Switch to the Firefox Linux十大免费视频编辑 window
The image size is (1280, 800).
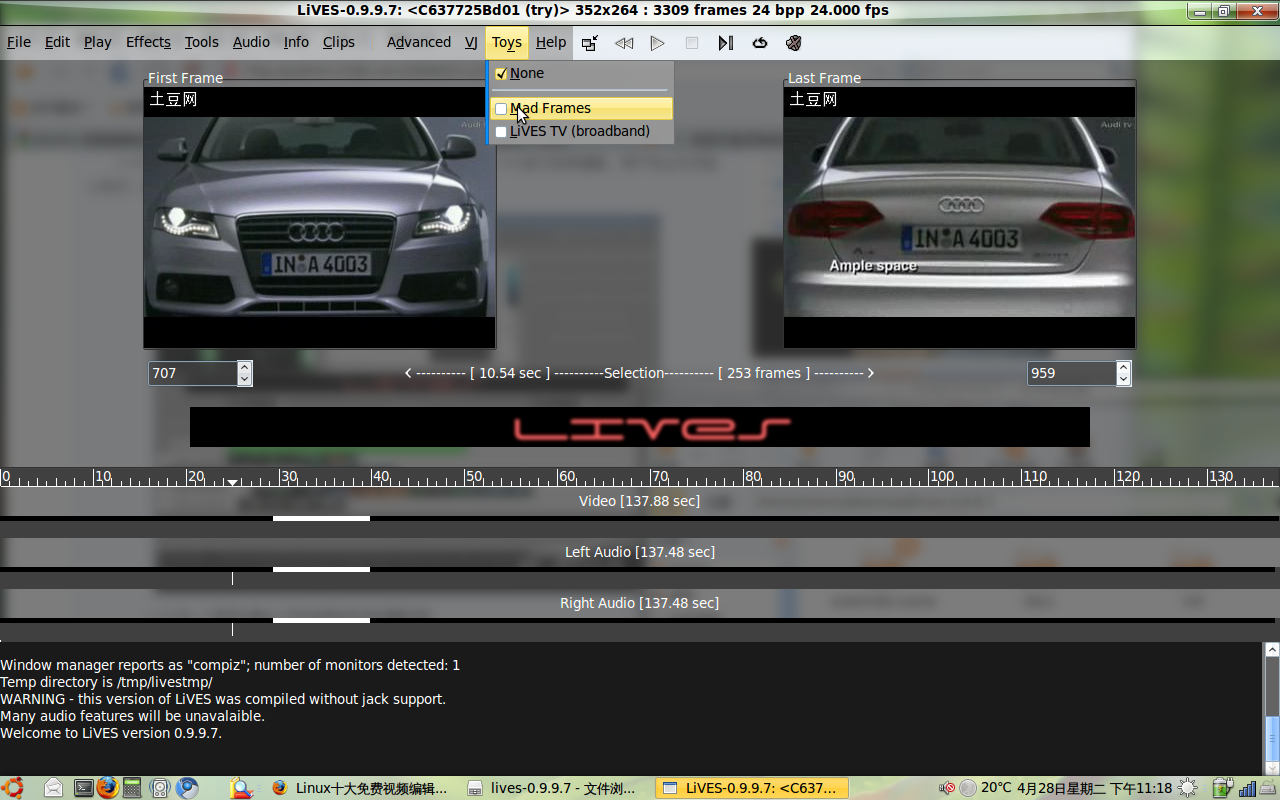click(x=360, y=788)
